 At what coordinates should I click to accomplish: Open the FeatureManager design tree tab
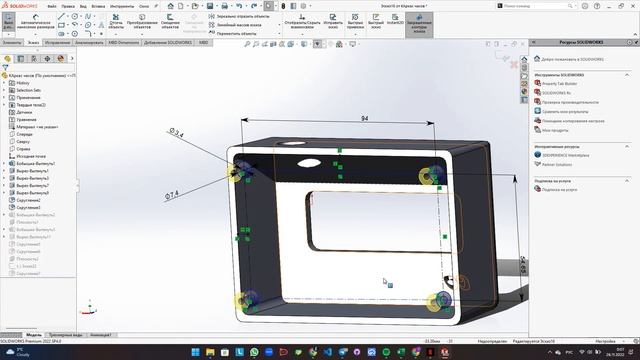click(7, 59)
